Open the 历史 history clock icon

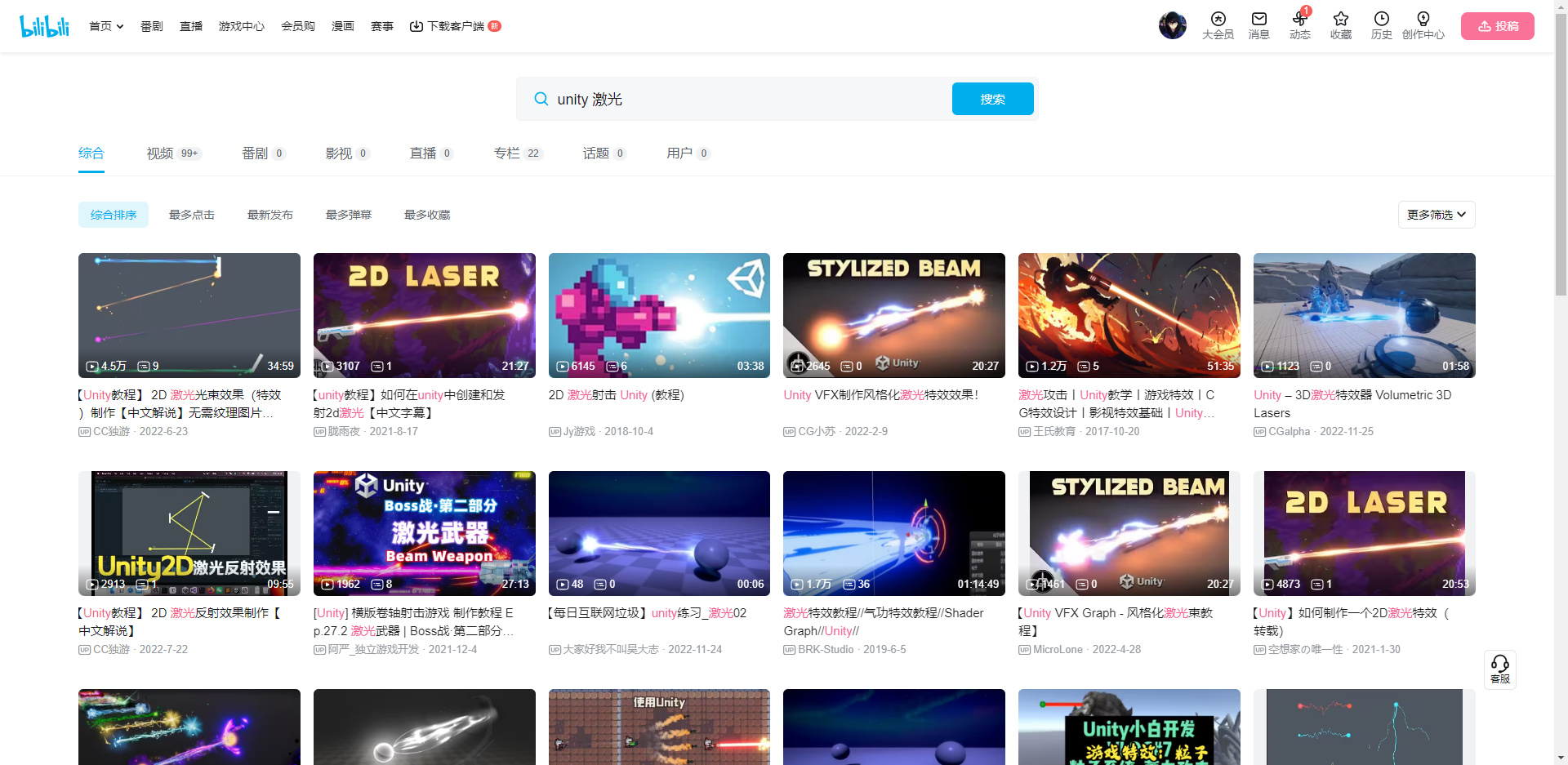click(x=1381, y=25)
